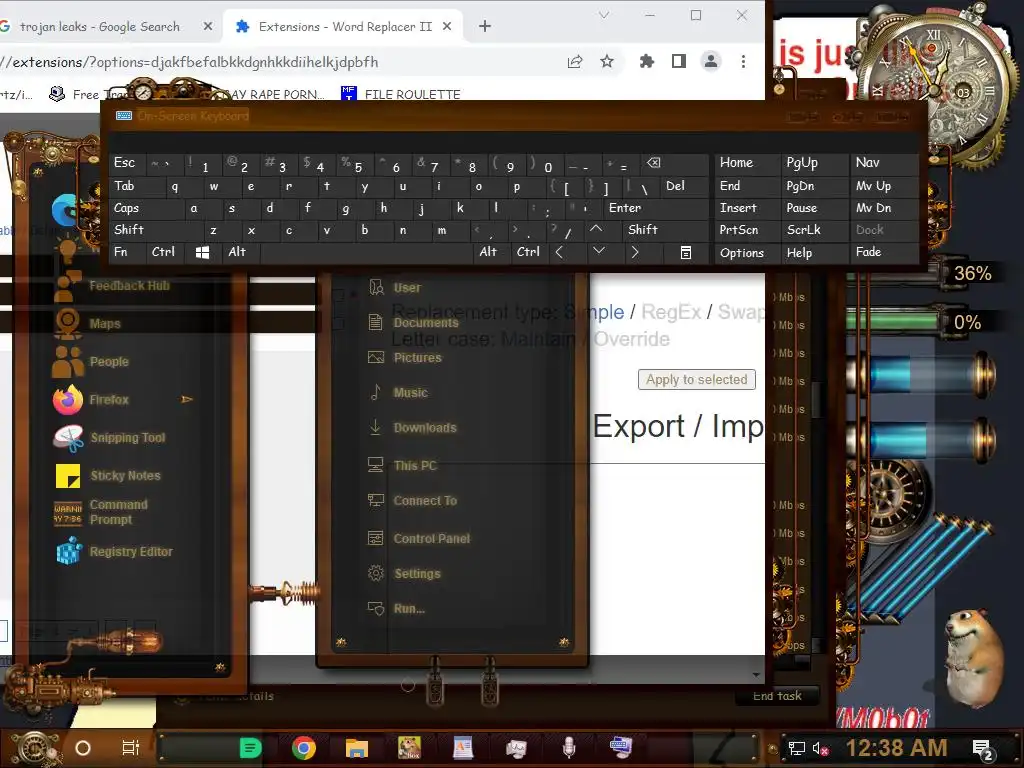Toggle the right Shift key
1024x768 pixels.
[x=665, y=230]
